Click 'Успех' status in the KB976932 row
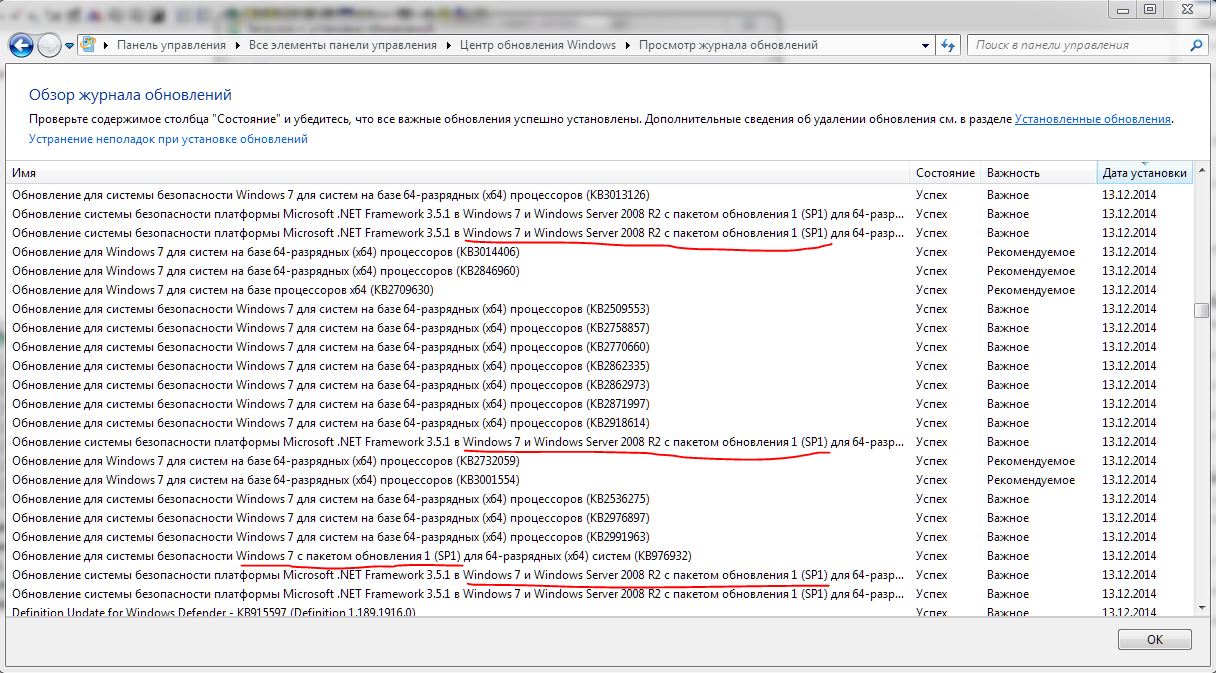 tap(931, 556)
